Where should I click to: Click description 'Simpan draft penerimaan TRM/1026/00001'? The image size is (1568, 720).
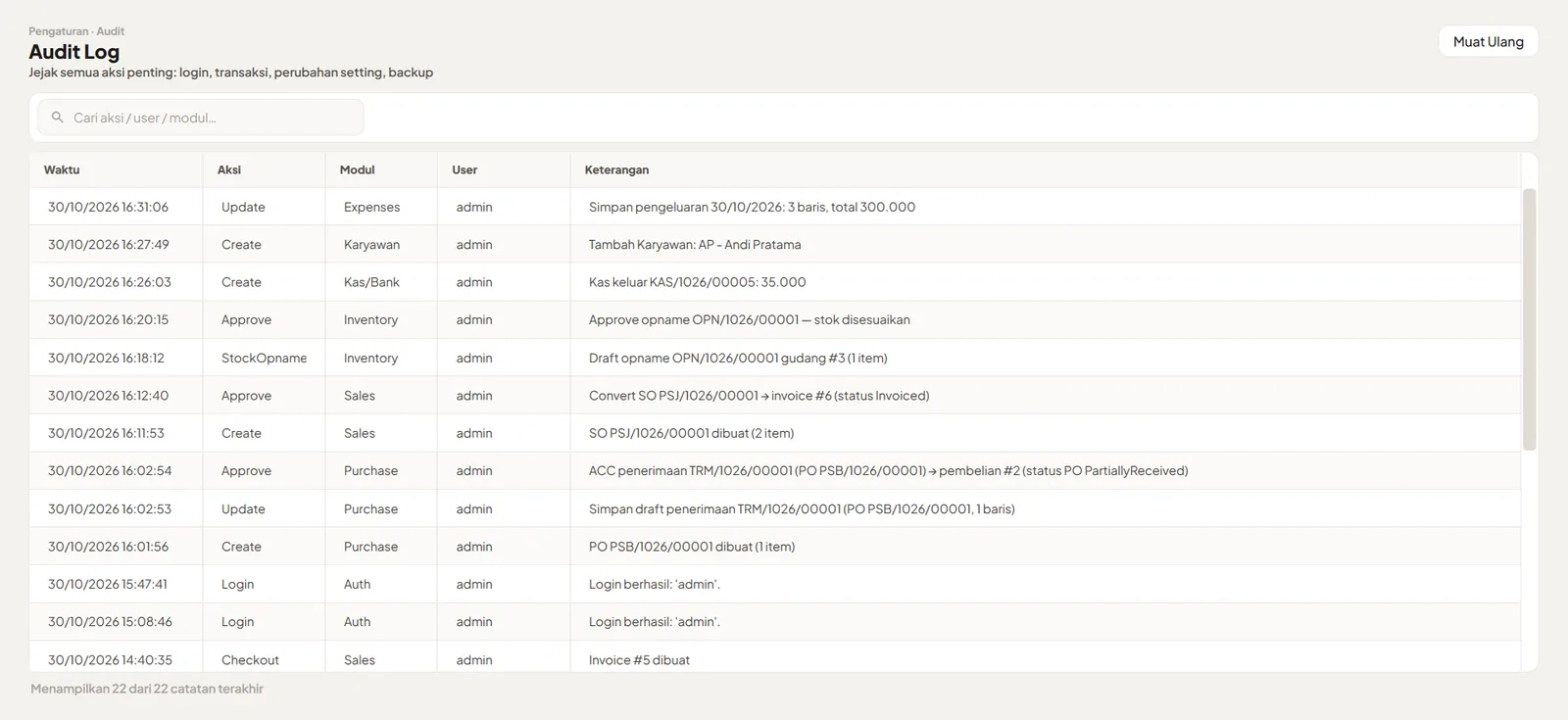coord(802,508)
